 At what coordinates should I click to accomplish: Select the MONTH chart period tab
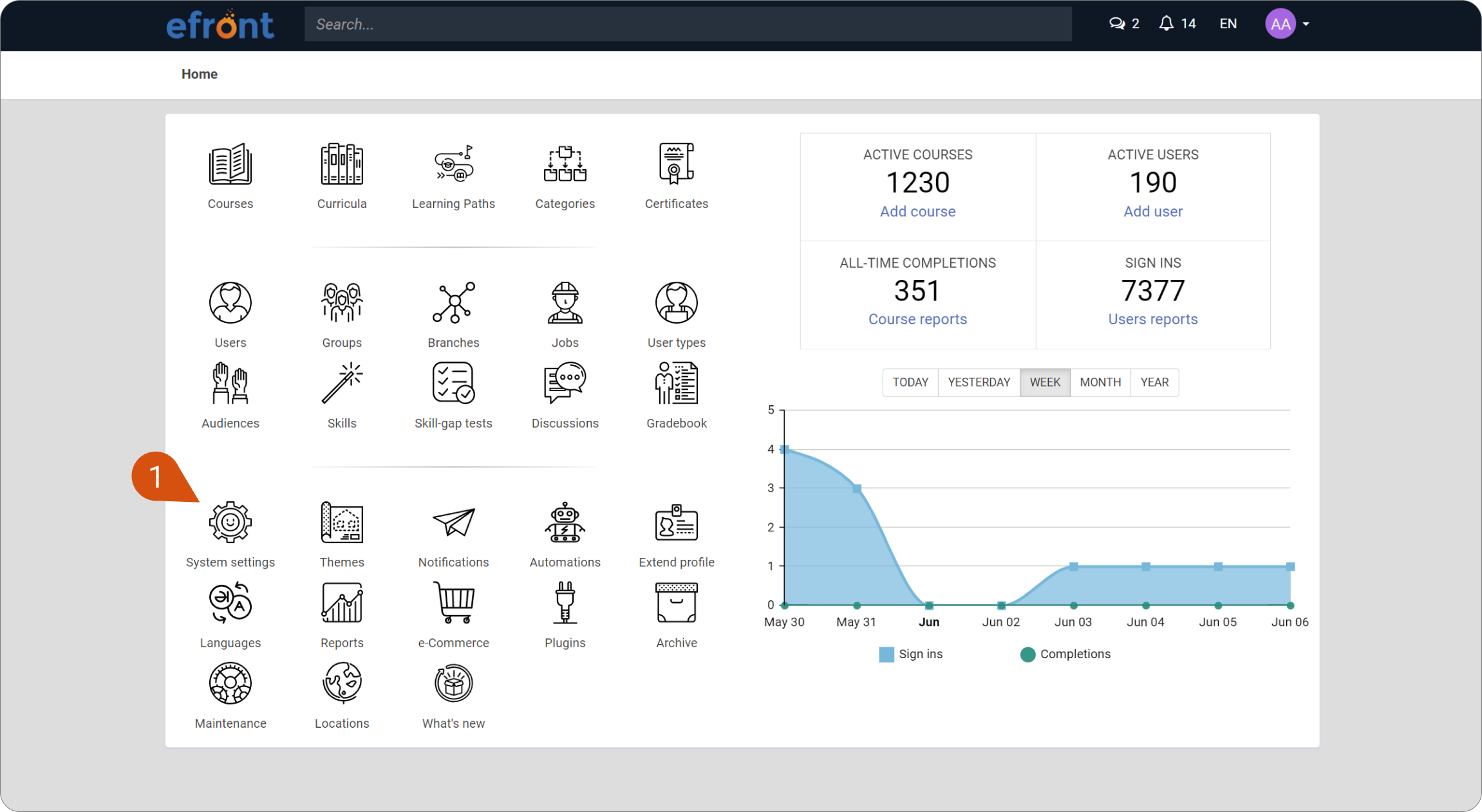(1100, 382)
